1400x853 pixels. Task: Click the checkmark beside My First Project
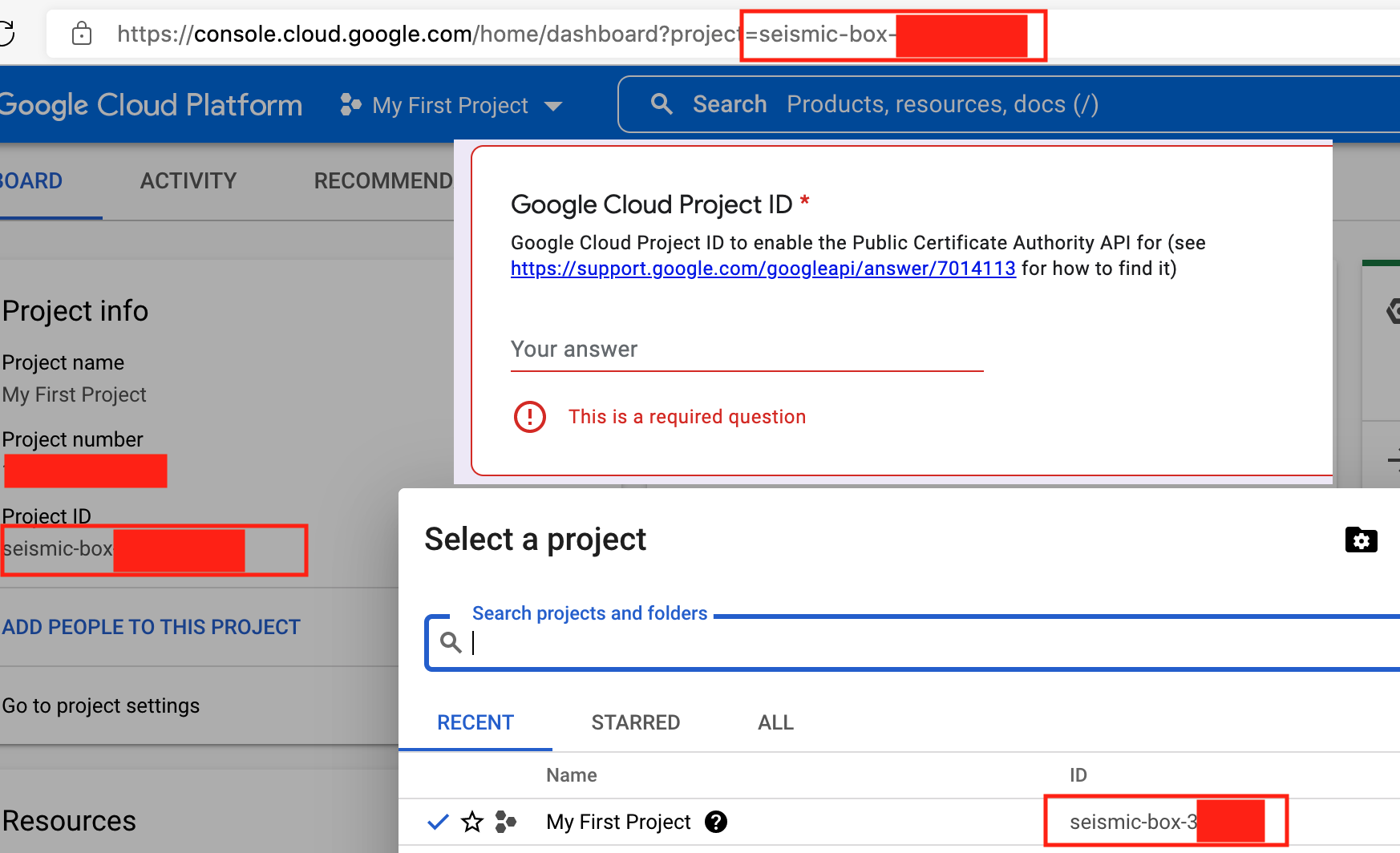click(x=438, y=822)
